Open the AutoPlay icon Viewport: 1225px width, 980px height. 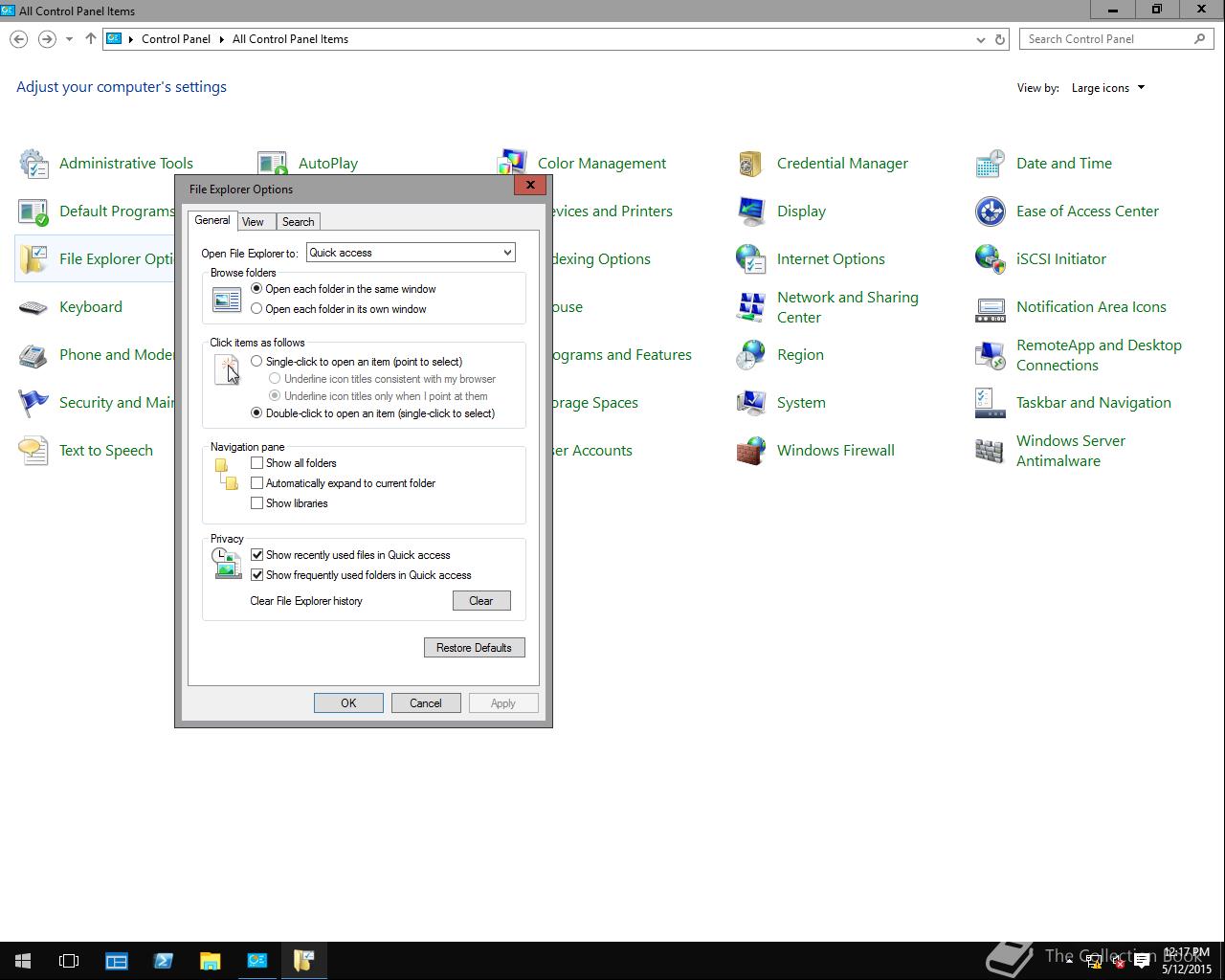[273, 164]
